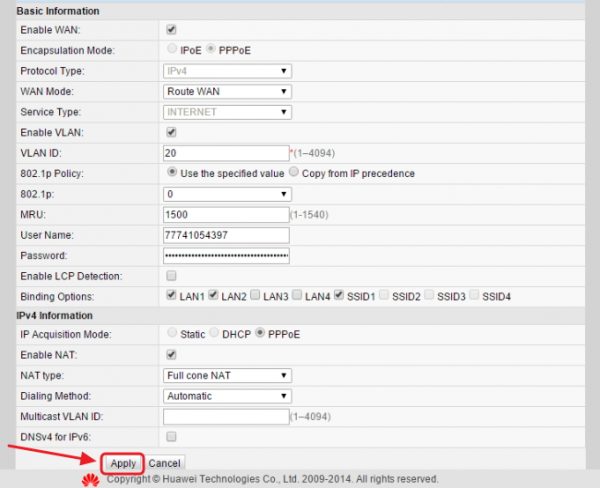The width and height of the screenshot is (600, 488).
Task: Check SSID3 binding option
Action: coord(429,295)
